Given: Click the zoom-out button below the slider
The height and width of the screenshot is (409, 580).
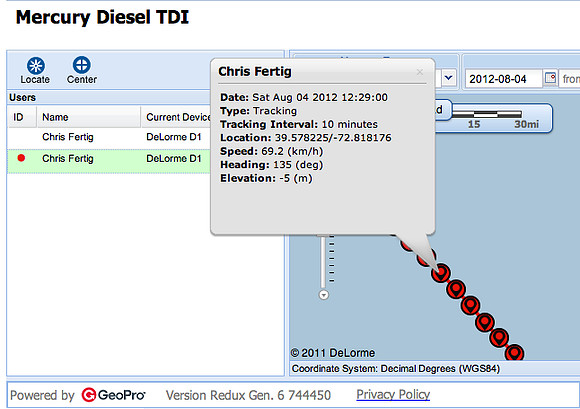Looking at the screenshot, I should 324,295.
